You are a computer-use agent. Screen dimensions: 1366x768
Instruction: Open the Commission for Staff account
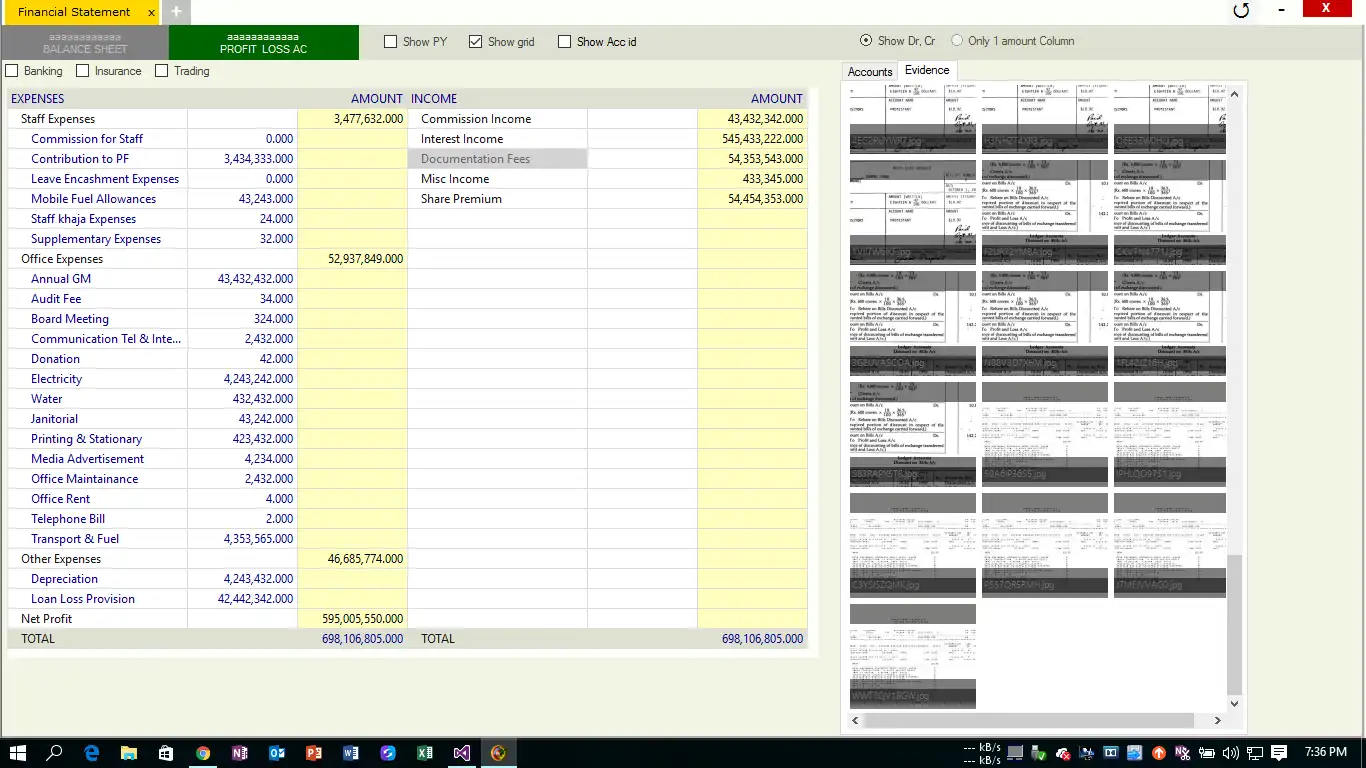(x=87, y=139)
